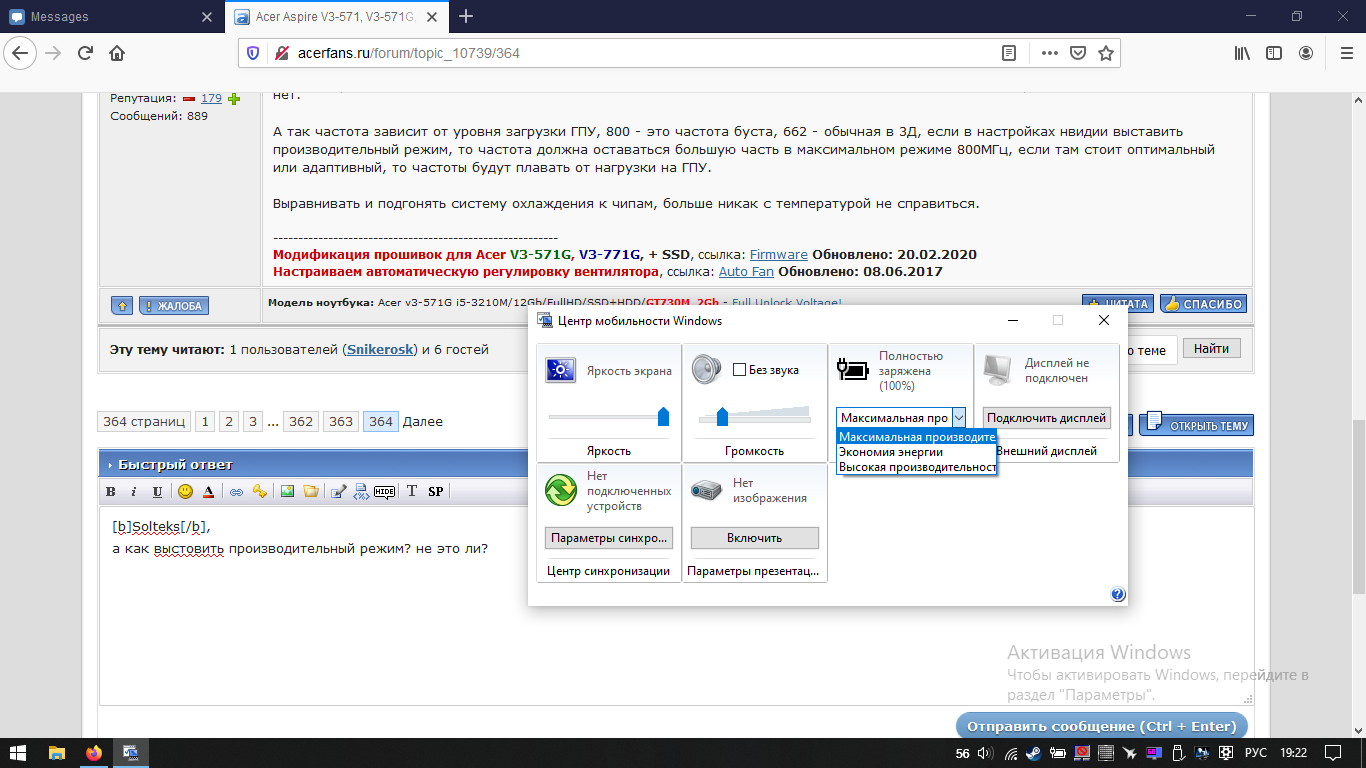Click the screen brightness icon in Mobility Center

[x=561, y=371]
